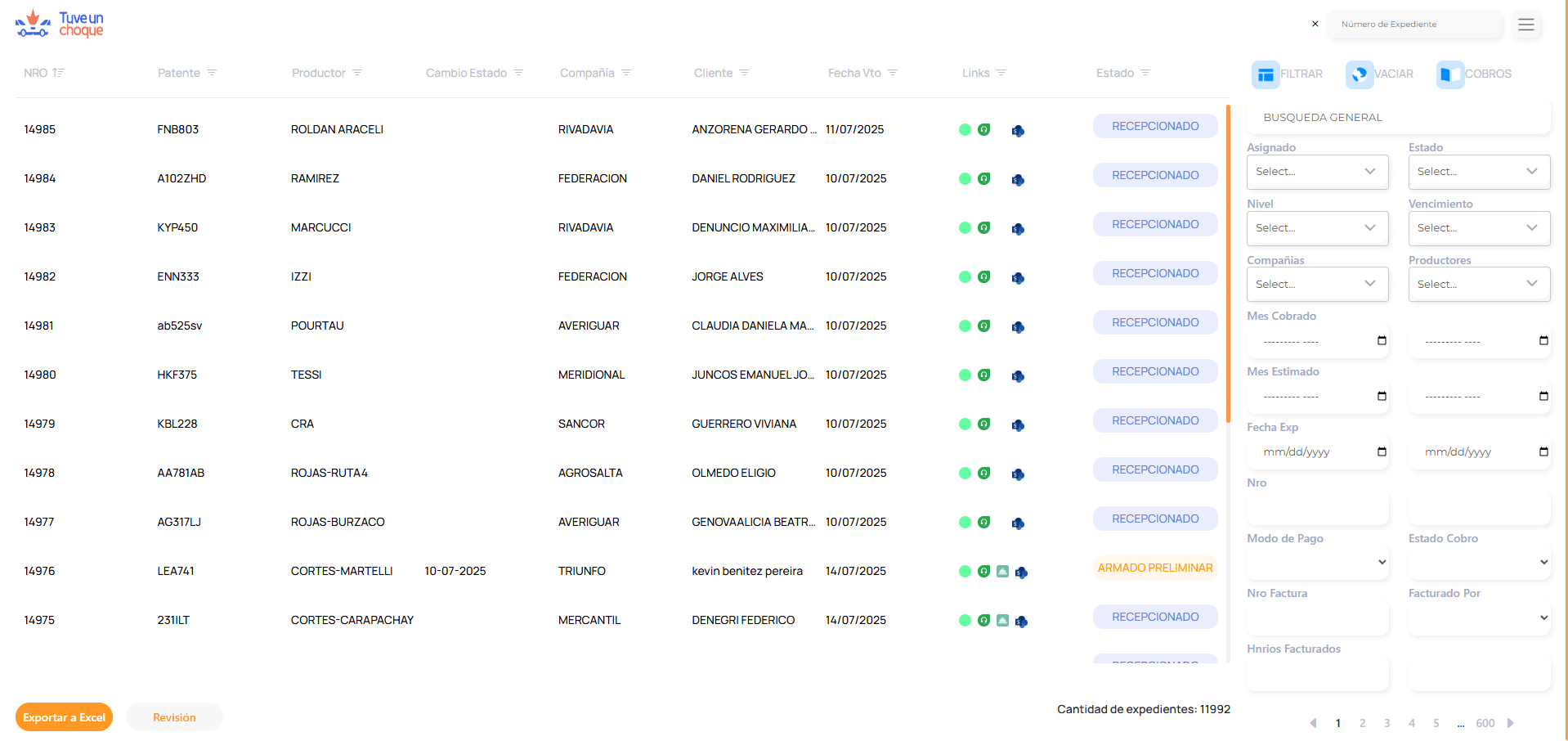
Task: Jump to last page 600
Action: (x=1485, y=723)
